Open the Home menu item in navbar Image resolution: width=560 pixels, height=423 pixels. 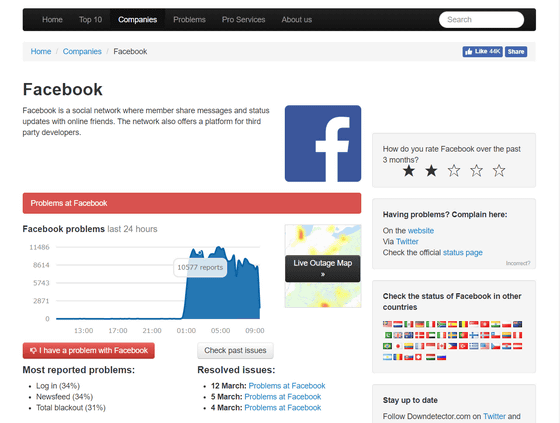[52, 20]
